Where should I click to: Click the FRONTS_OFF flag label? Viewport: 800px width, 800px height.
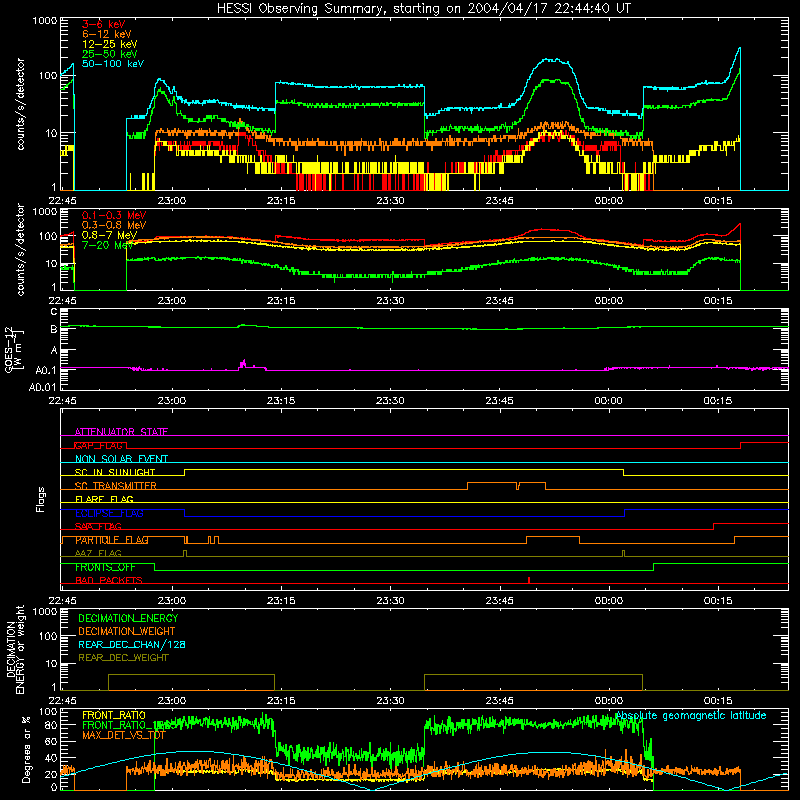(105, 567)
